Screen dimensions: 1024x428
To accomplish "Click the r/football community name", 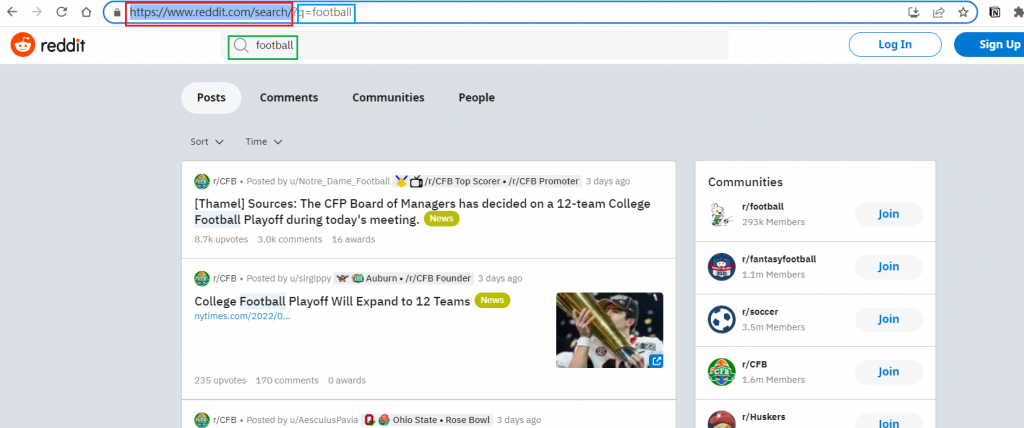I will tap(763, 206).
